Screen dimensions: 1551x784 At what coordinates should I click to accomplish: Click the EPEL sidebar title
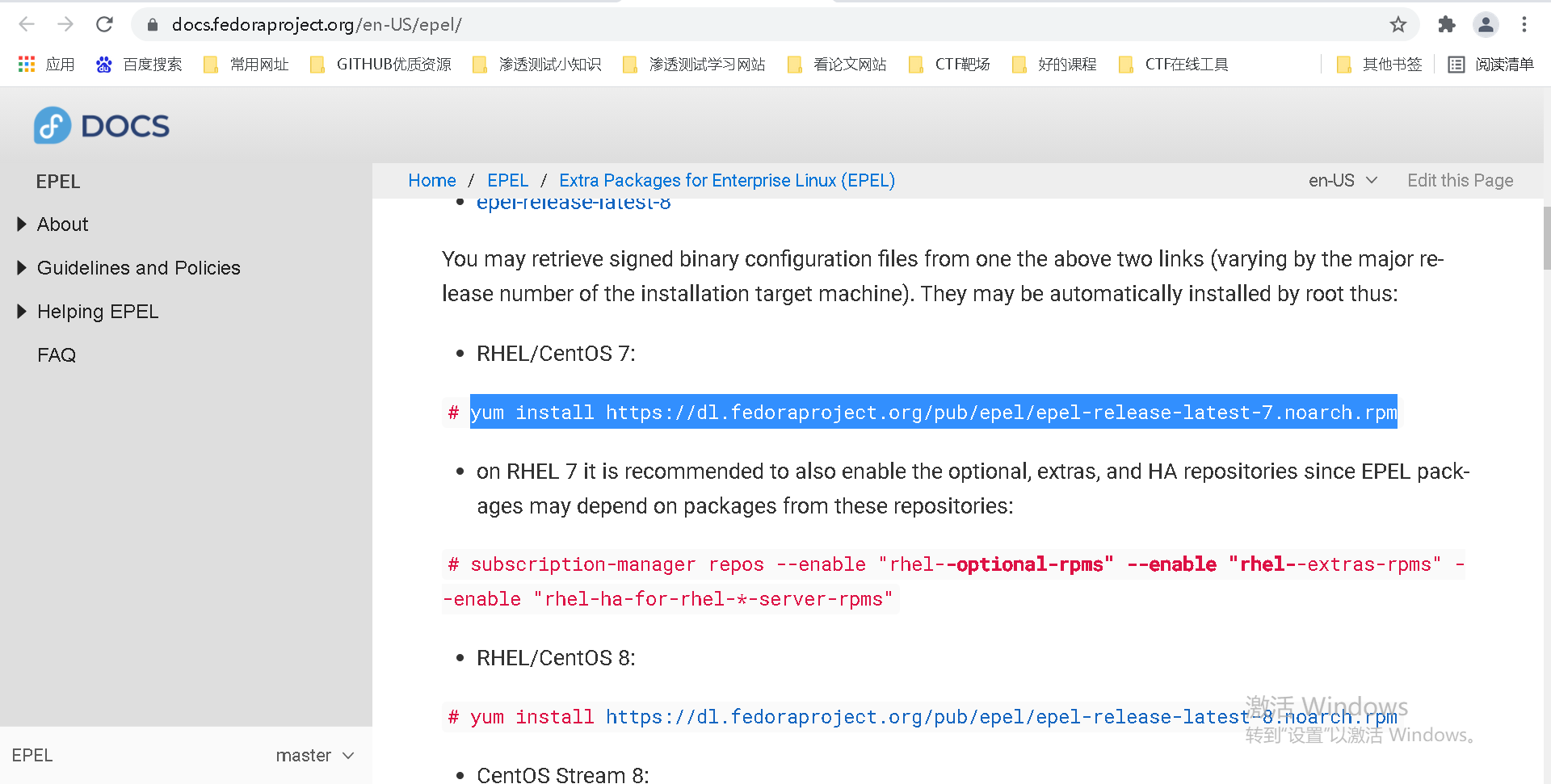[x=58, y=182]
